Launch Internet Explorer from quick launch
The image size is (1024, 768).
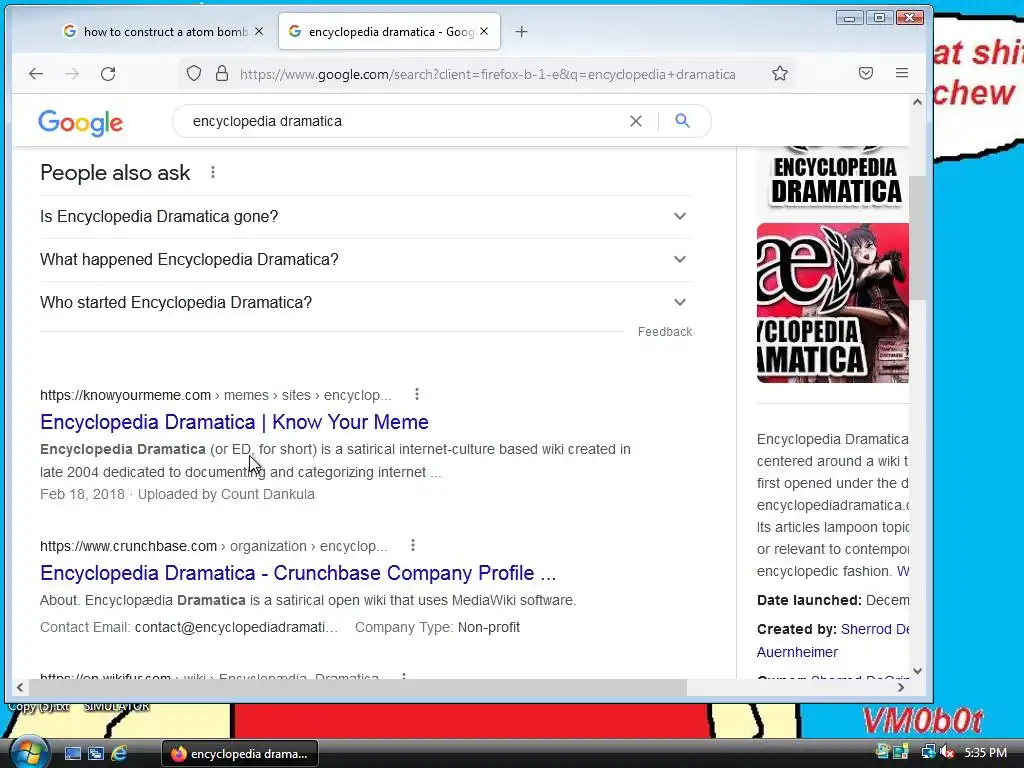[x=119, y=754]
